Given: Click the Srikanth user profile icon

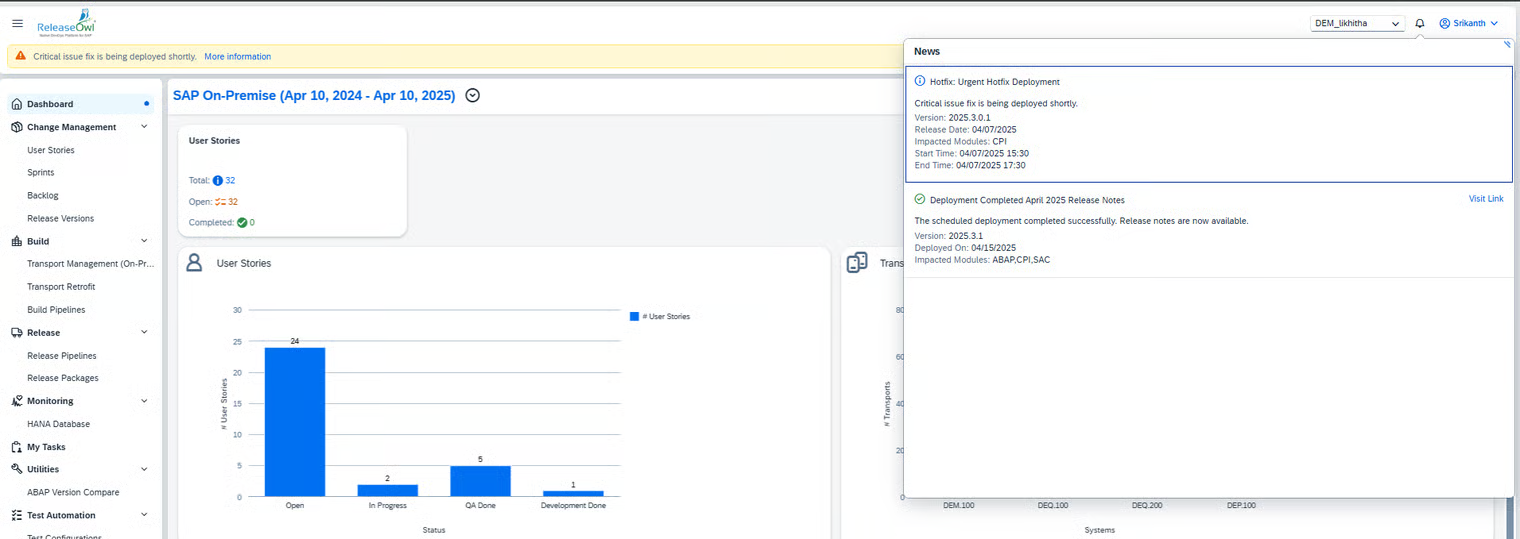Looking at the screenshot, I should click(1444, 23).
